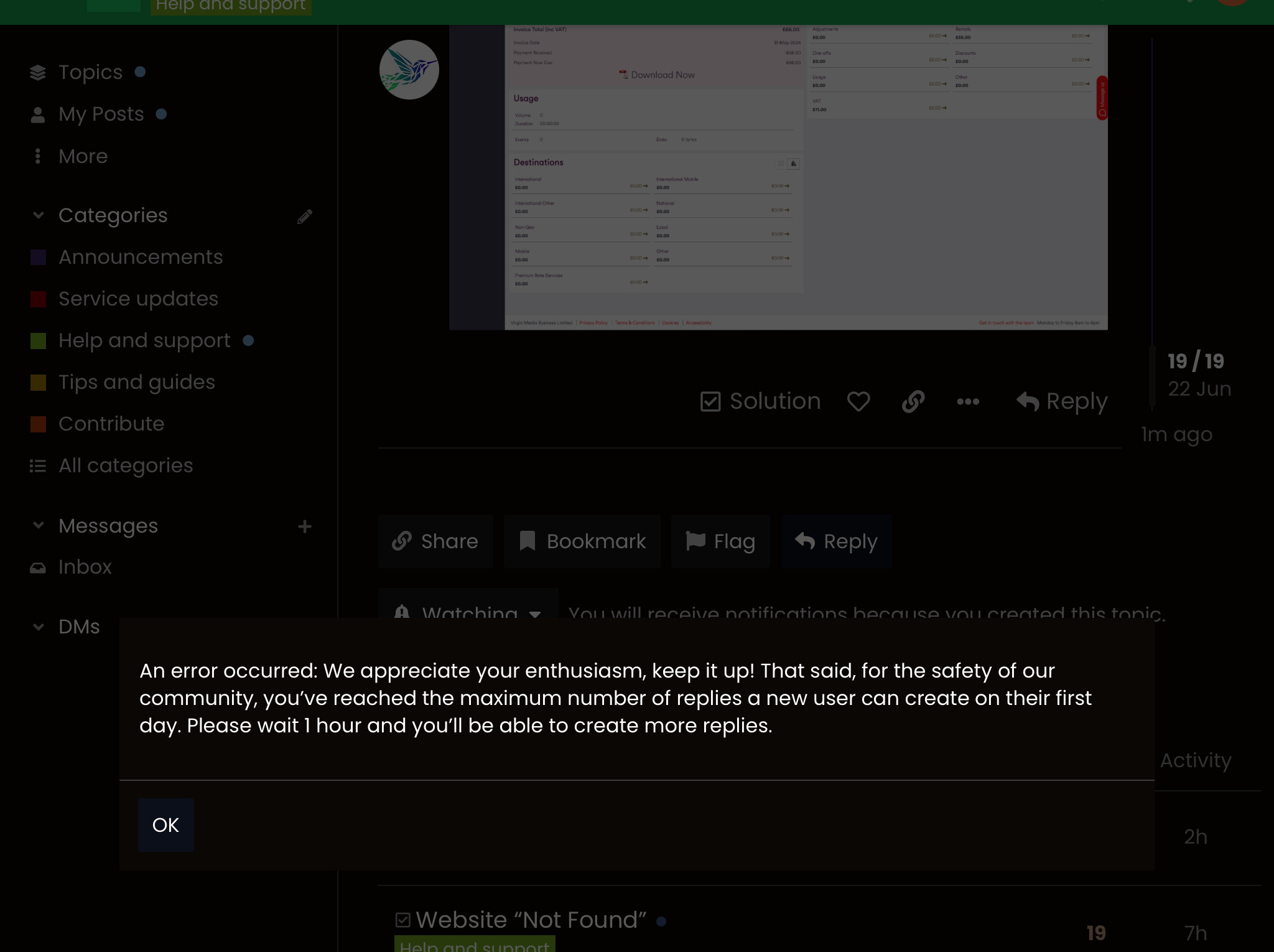Click the hummingbird user avatar

click(x=409, y=70)
